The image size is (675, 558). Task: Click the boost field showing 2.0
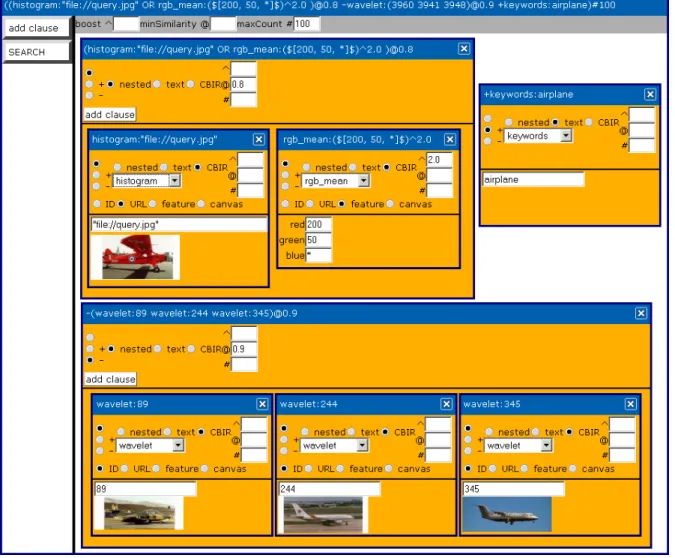(440, 160)
